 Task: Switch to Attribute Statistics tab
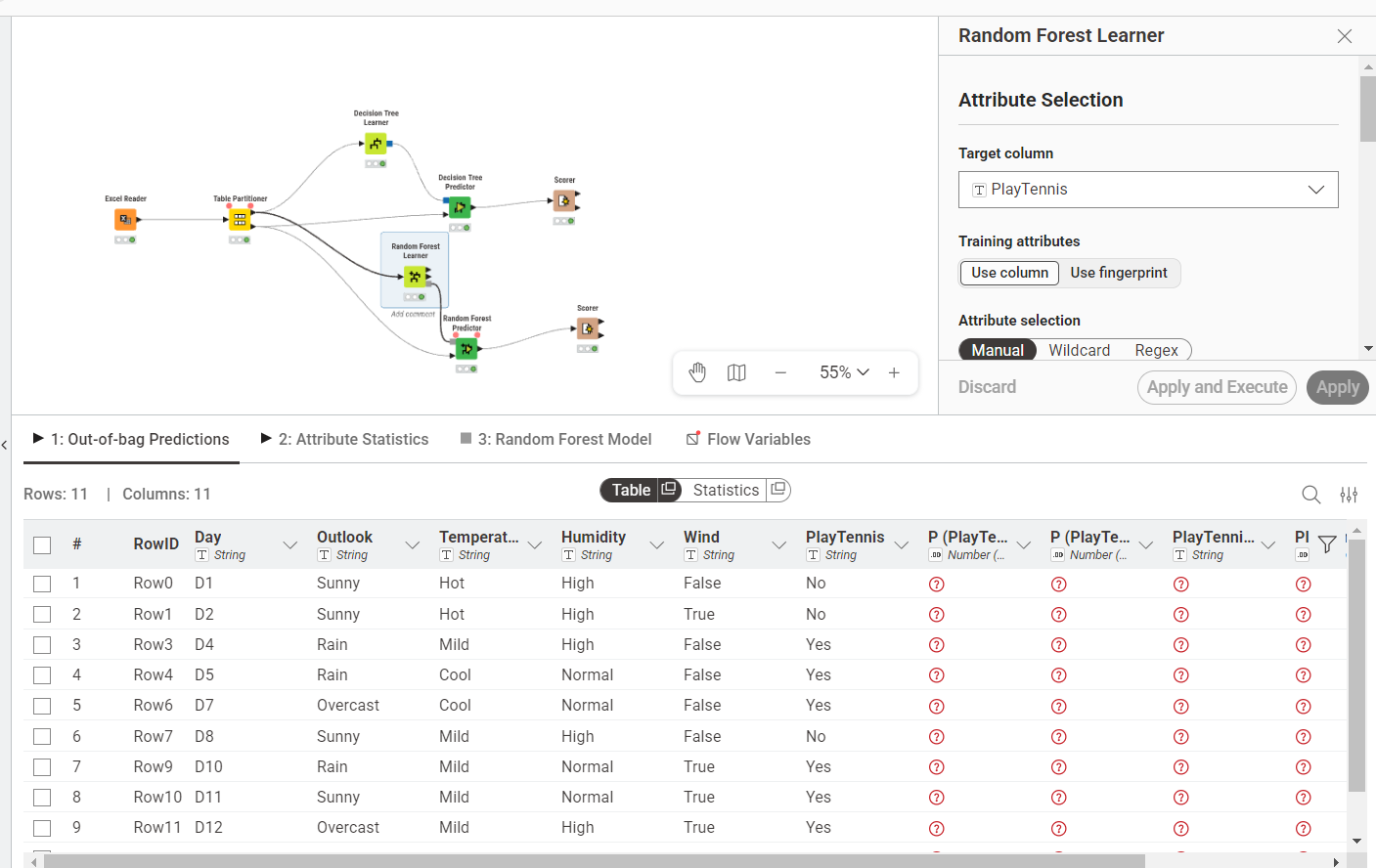point(344,440)
